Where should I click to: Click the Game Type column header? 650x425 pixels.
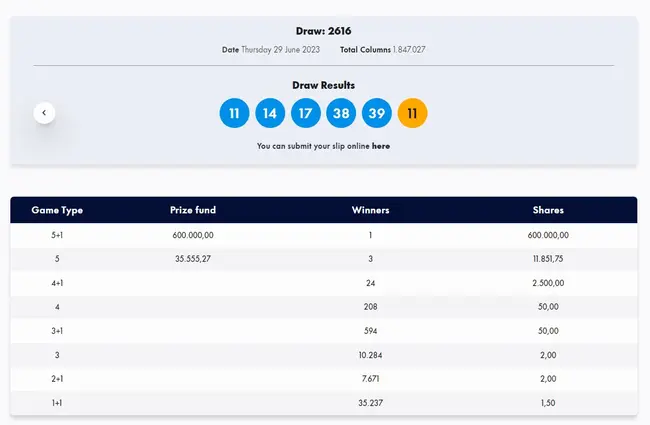click(57, 210)
